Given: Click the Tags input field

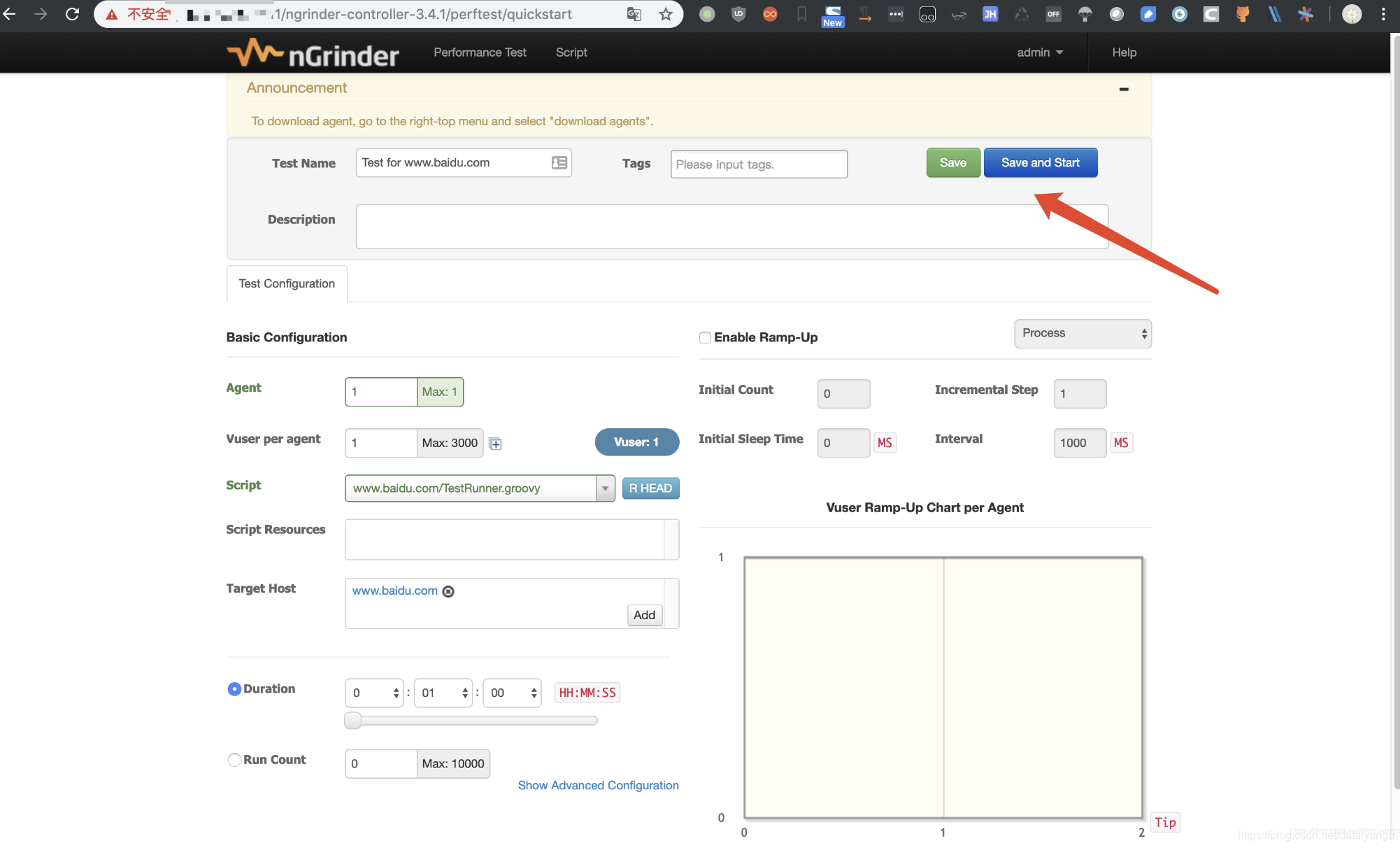Looking at the screenshot, I should tap(758, 164).
